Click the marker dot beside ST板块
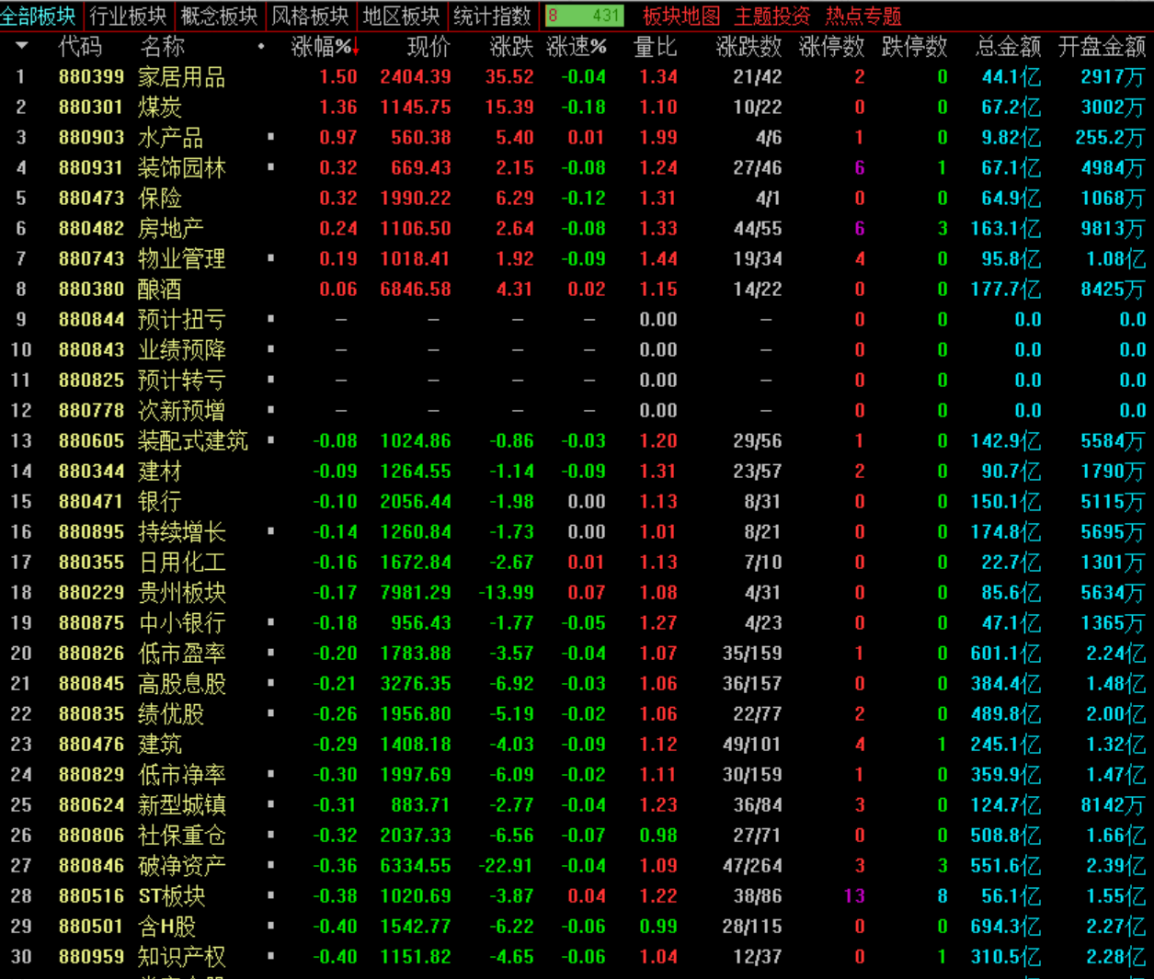 click(x=271, y=895)
